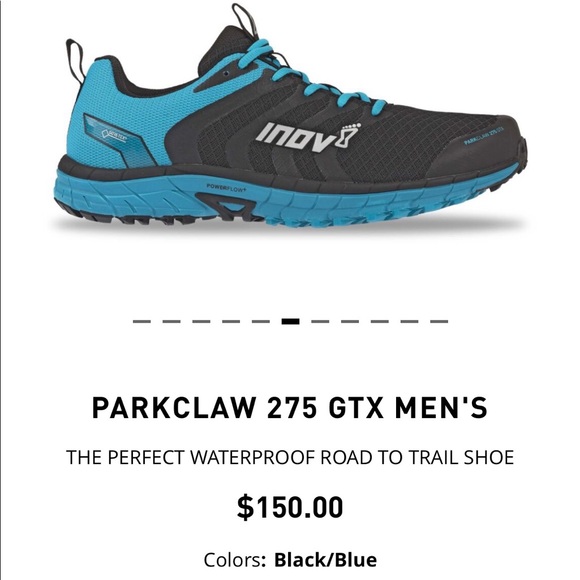Select the fourth carousel indicator dash
The image size is (580, 580).
231,321
